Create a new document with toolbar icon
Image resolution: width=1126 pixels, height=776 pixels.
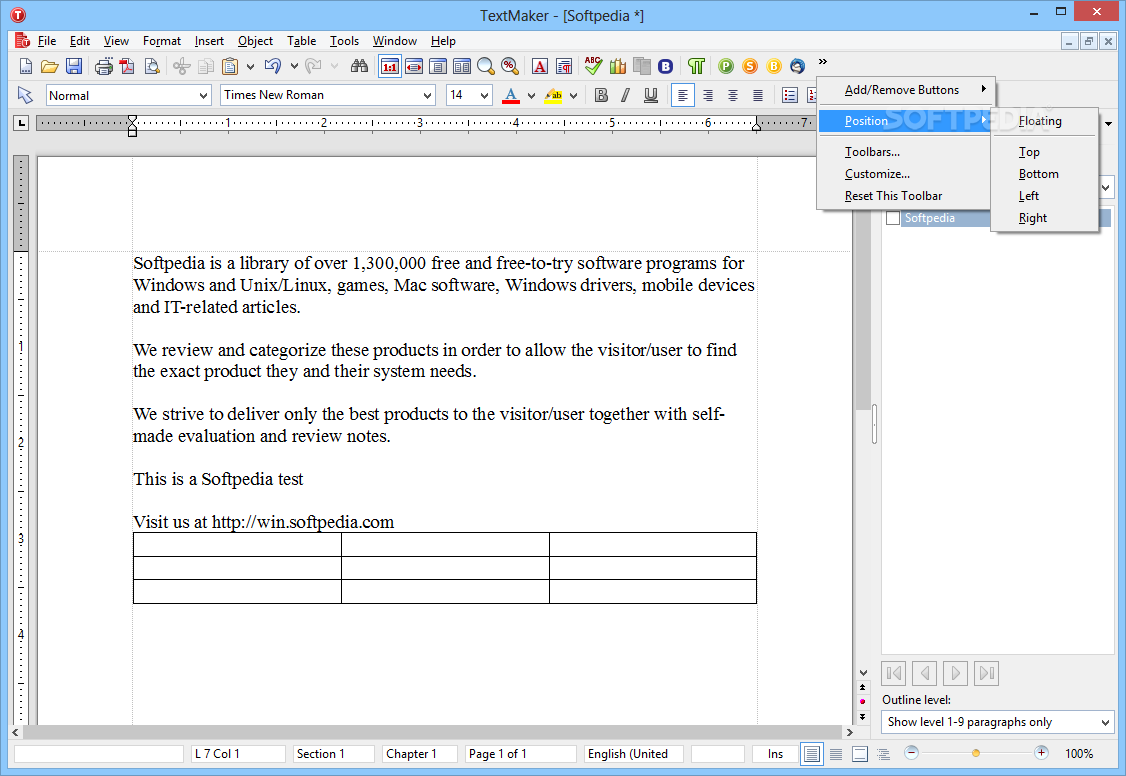click(x=25, y=67)
